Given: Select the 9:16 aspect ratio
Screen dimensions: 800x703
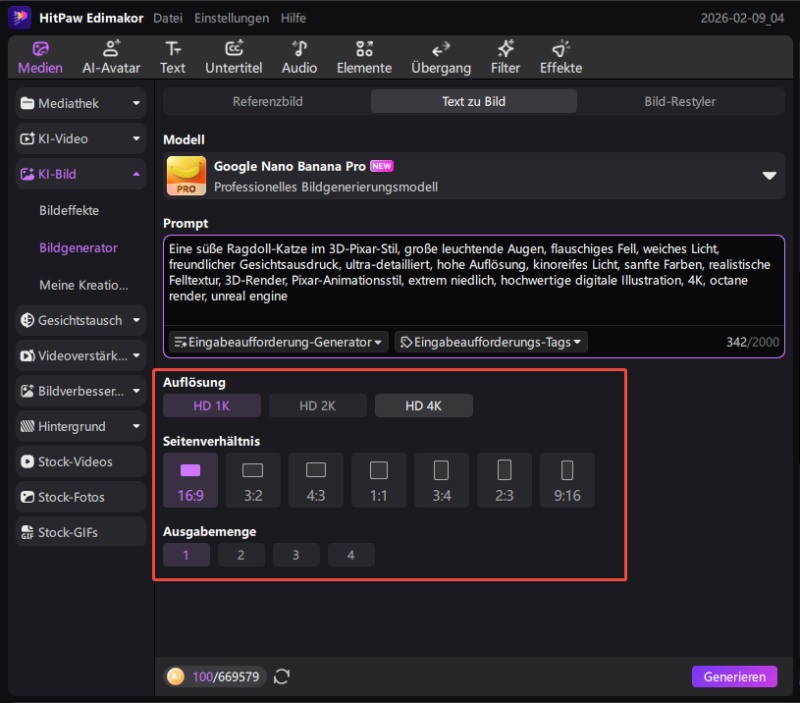Looking at the screenshot, I should [x=567, y=480].
